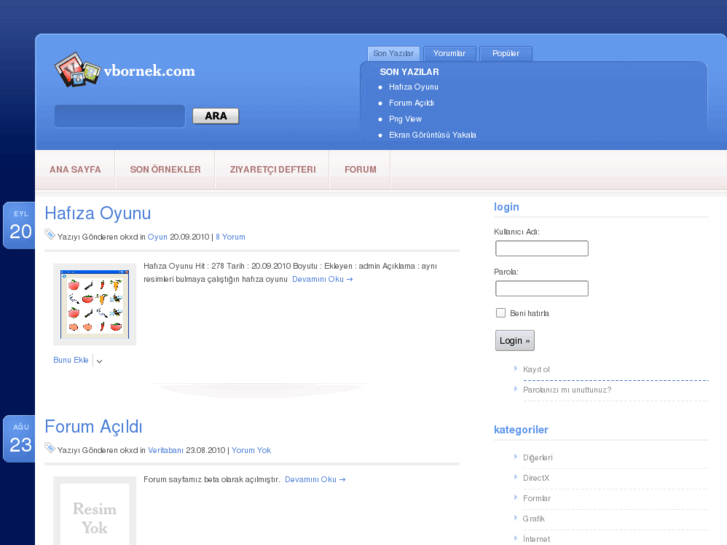The image size is (727, 545).
Task: Click arrow icon beside Kayıt ol
Action: pos(516,368)
